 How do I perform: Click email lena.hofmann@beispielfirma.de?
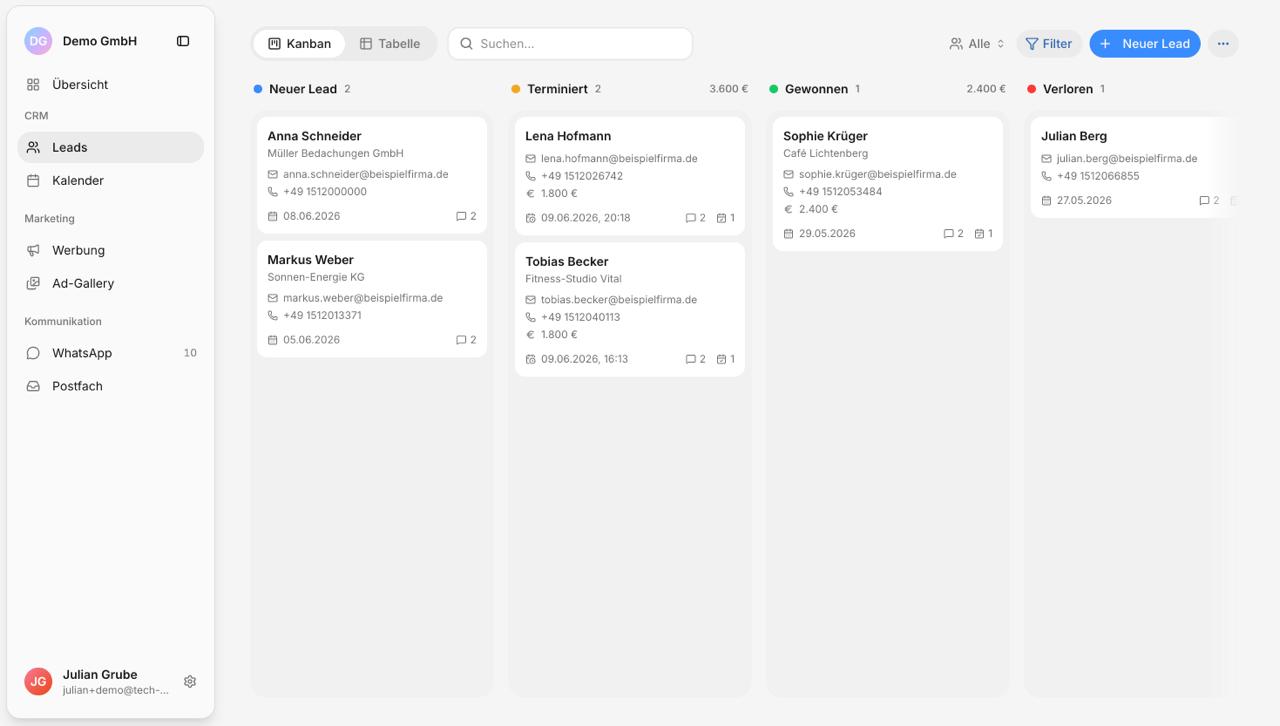tap(619, 159)
